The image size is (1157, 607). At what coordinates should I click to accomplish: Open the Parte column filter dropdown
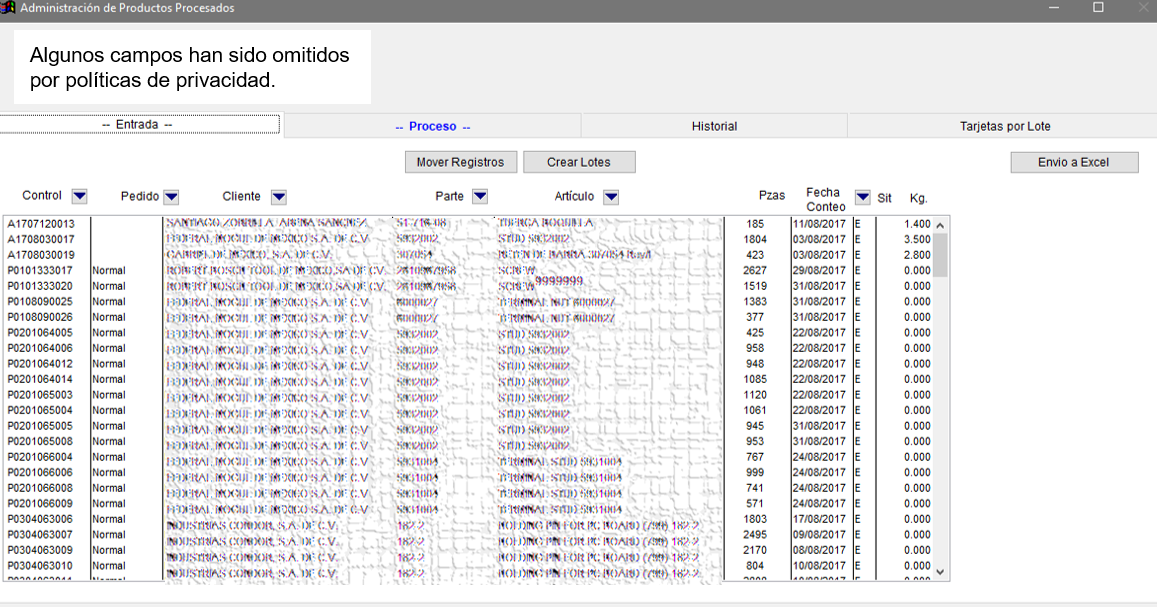pos(480,197)
